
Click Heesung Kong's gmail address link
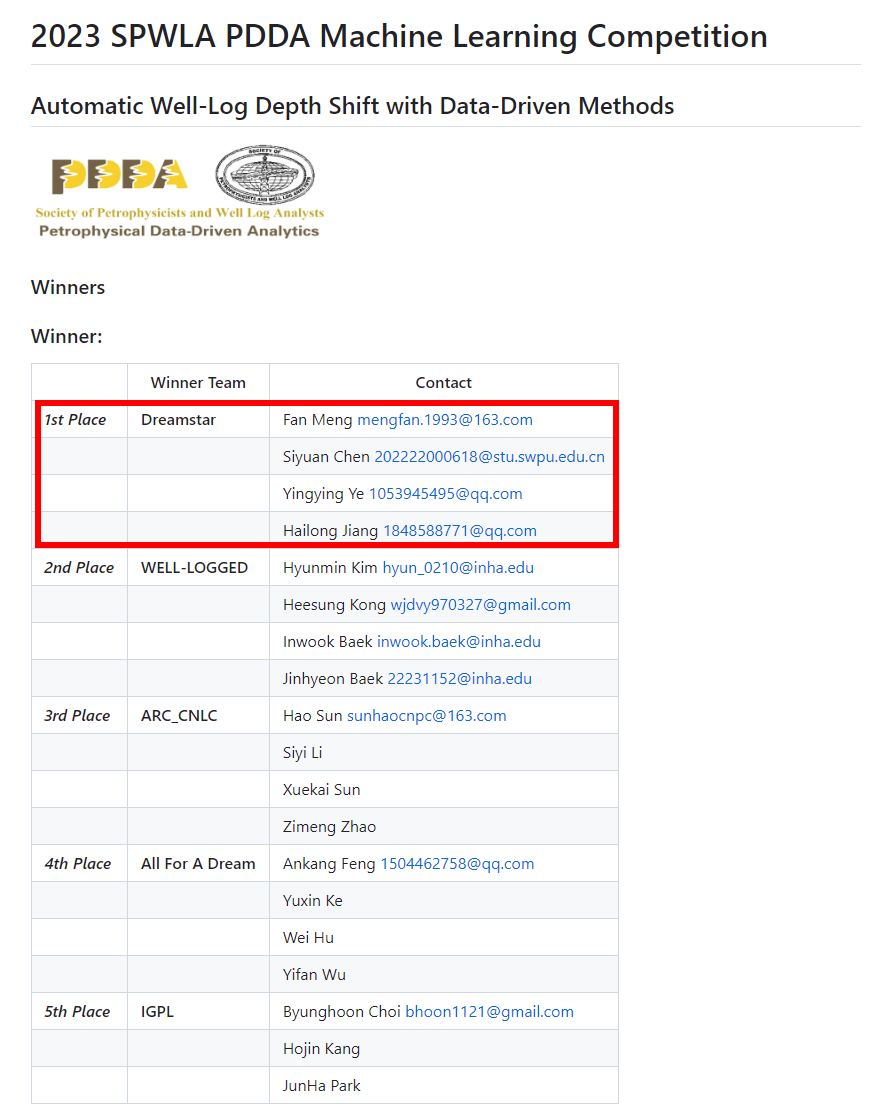coord(480,605)
